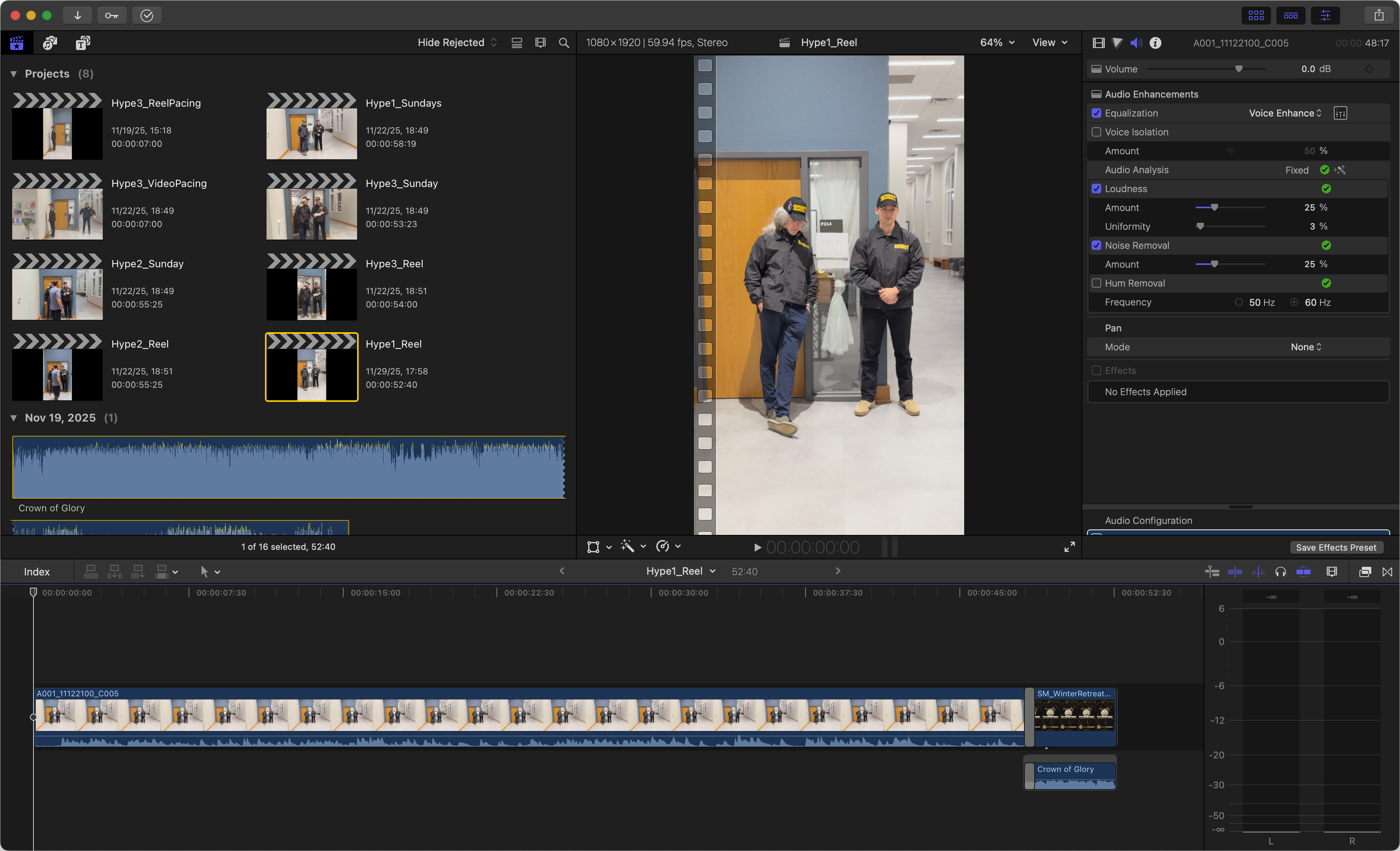Open the timeline Index panel
Viewport: 1400px width, 851px height.
coord(36,572)
